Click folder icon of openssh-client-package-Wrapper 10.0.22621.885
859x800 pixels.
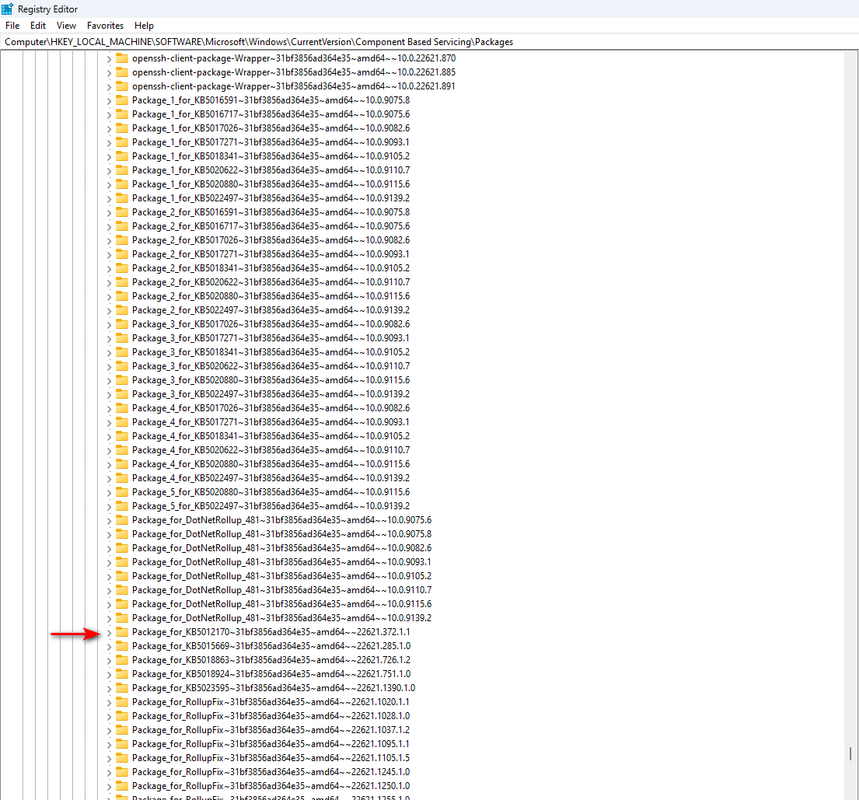coord(122,72)
